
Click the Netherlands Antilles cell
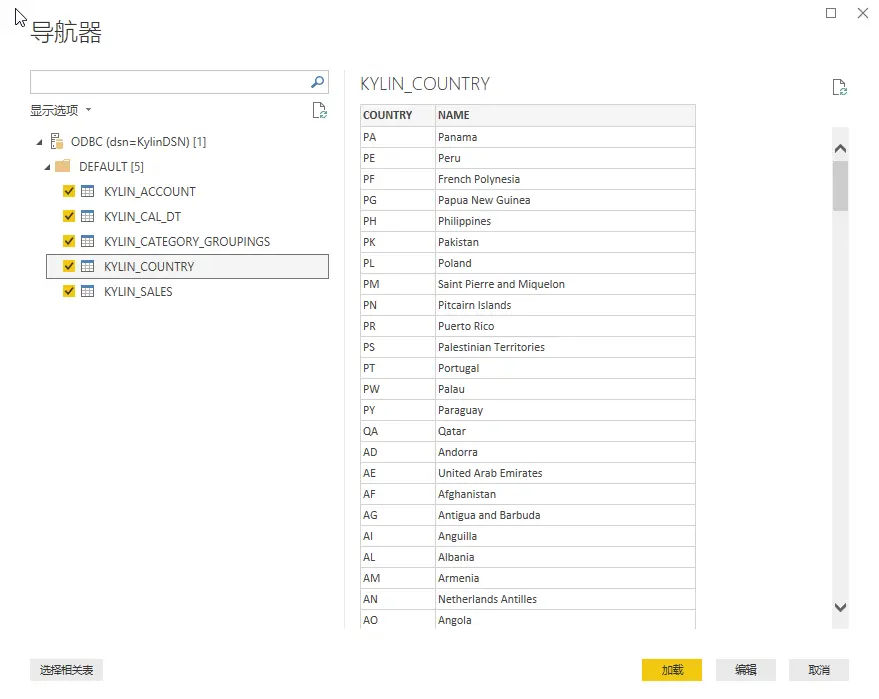(565, 599)
